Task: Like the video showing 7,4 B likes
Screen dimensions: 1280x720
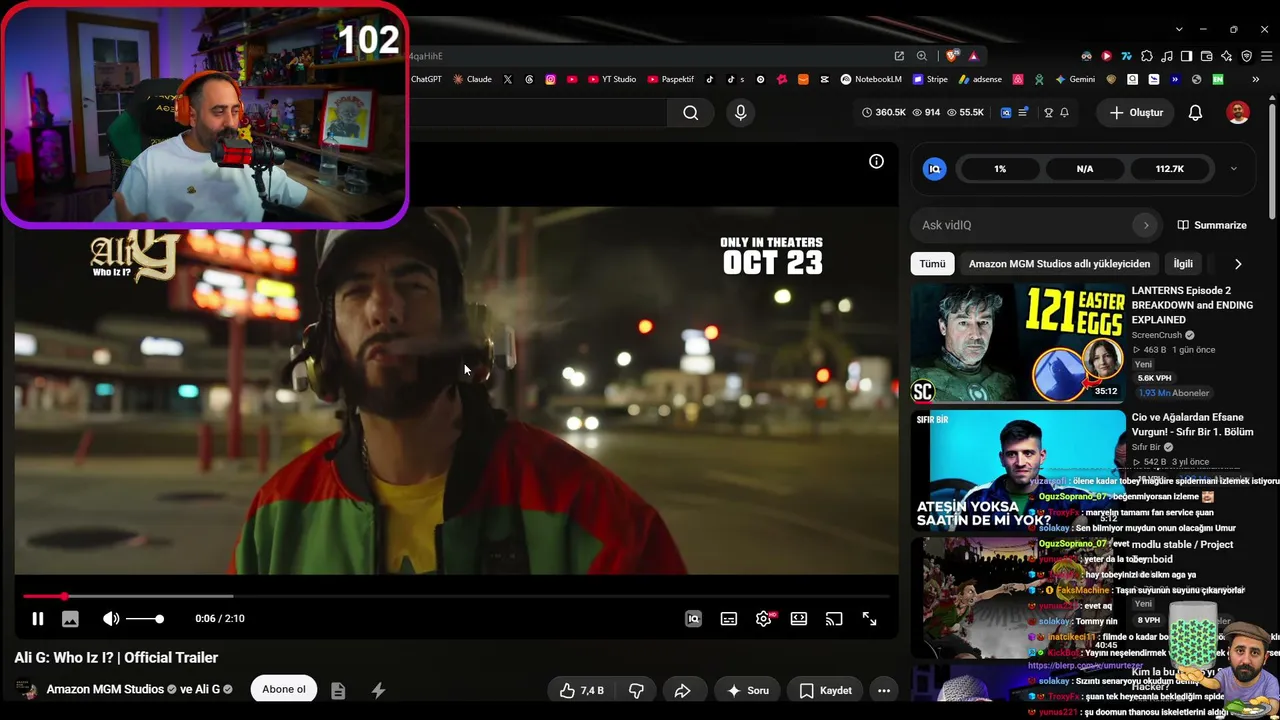Action: [x=581, y=690]
